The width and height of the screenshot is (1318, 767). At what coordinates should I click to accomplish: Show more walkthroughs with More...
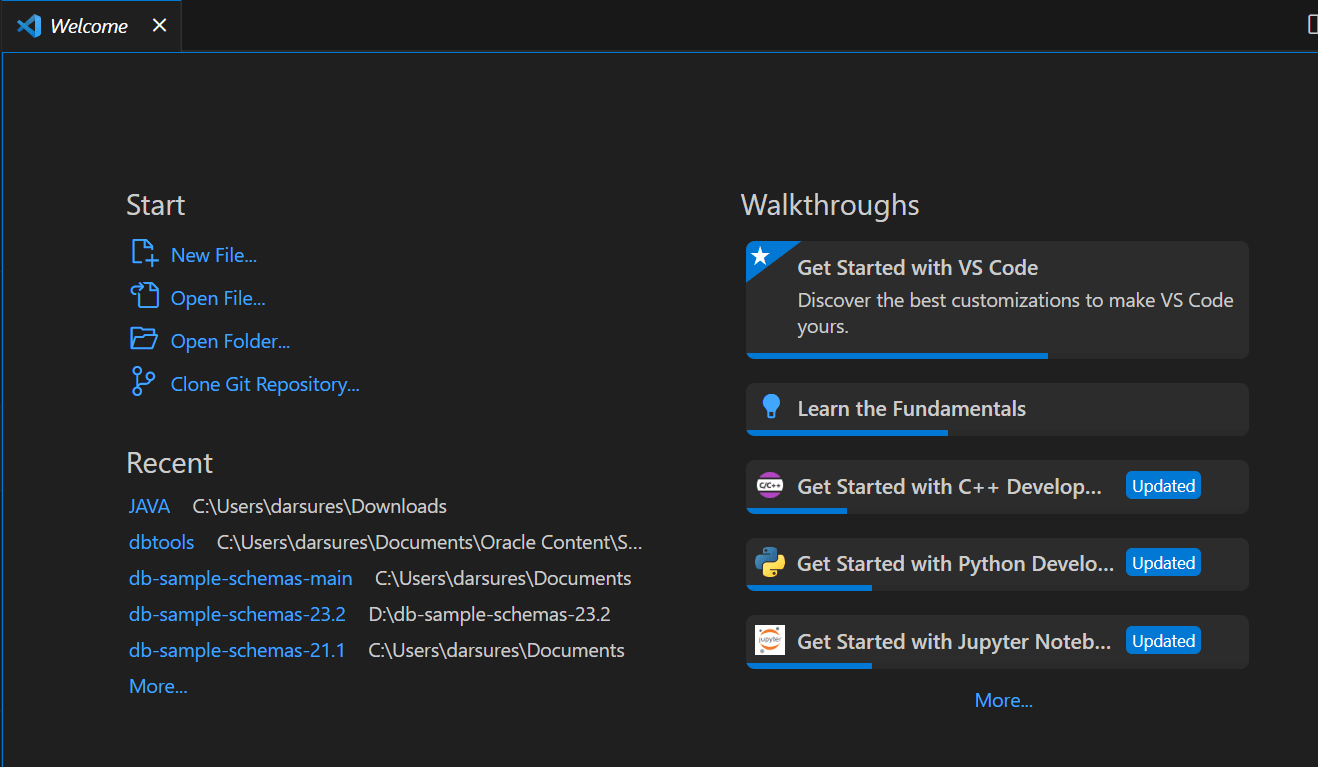click(1003, 699)
